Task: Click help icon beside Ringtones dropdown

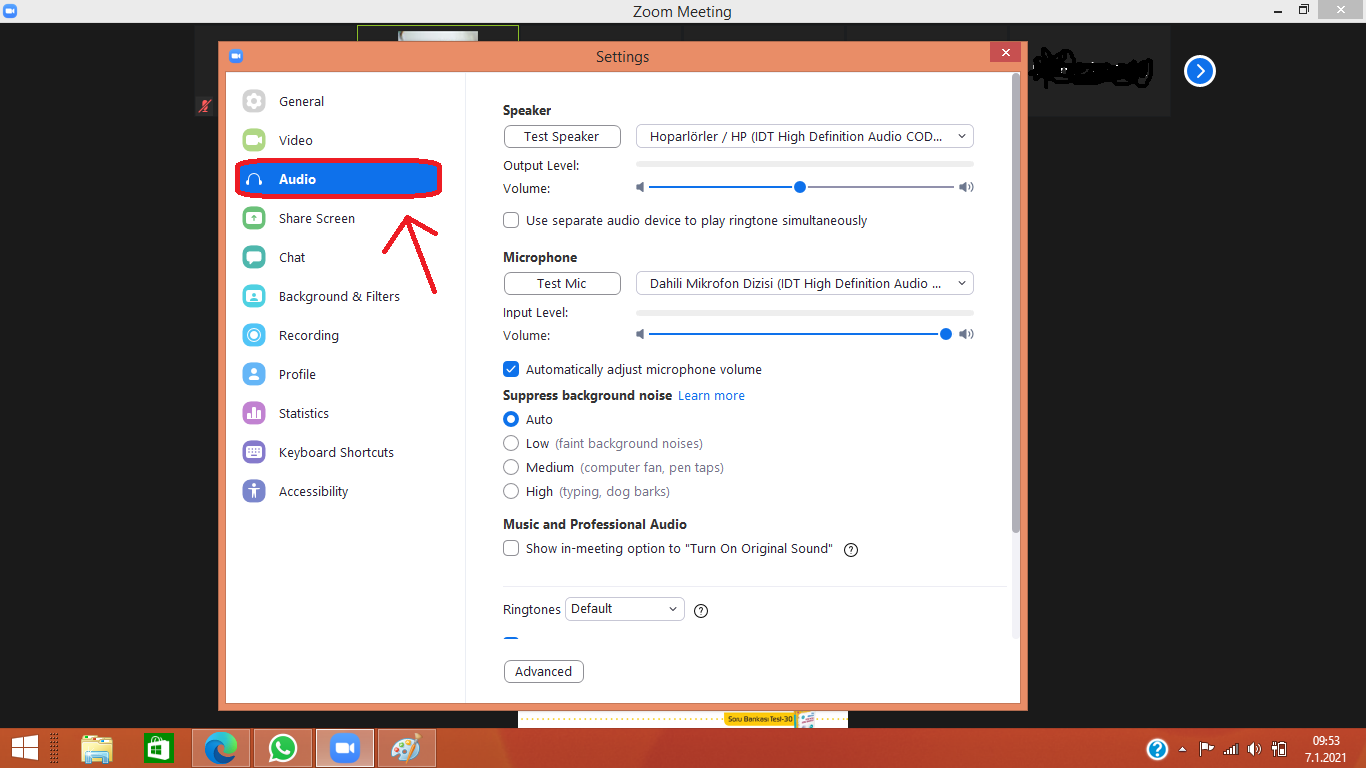Action: 701,610
